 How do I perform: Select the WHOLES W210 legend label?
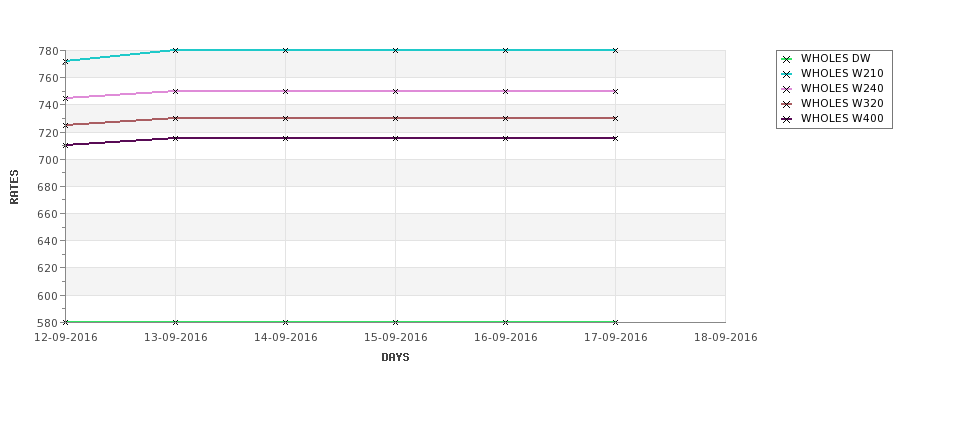842,73
